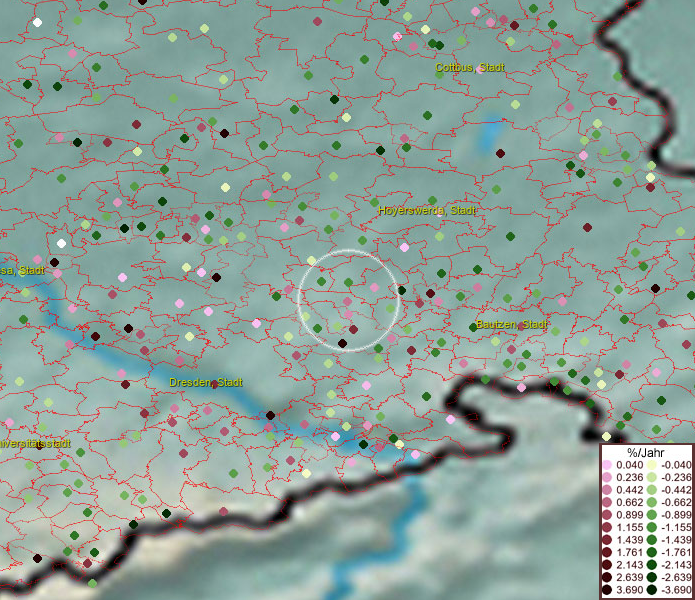Click the dark red point on Dresden label
Screen dimensions: 695x600
tap(214, 384)
